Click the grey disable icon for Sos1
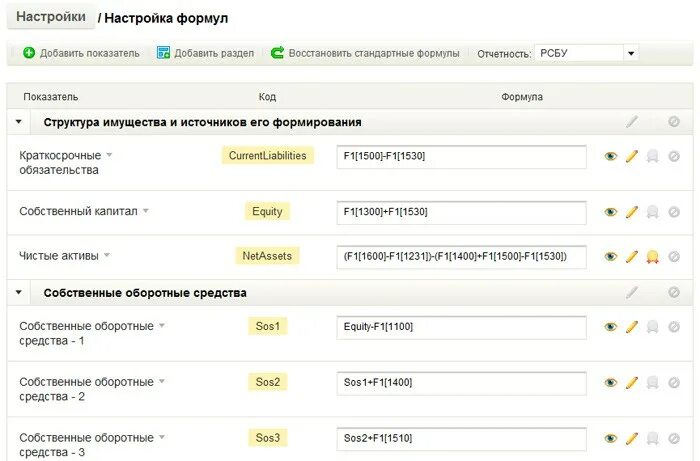 point(674,327)
